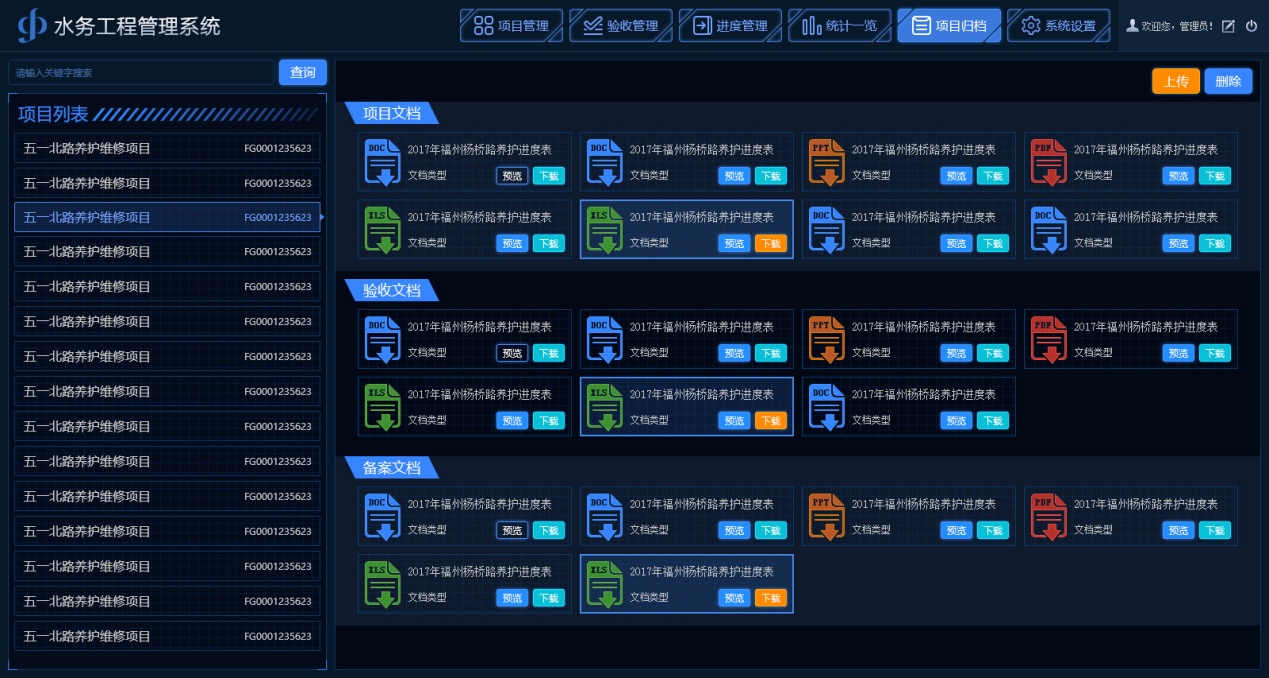Click the keyword search input field
This screenshot has width=1269, height=678.
pos(140,73)
